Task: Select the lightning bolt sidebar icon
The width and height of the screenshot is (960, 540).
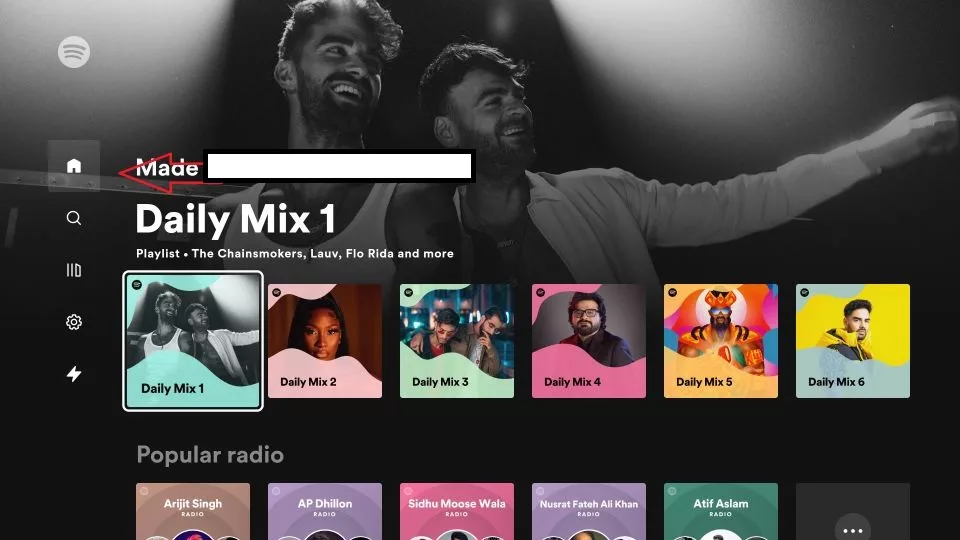Action: (x=74, y=374)
